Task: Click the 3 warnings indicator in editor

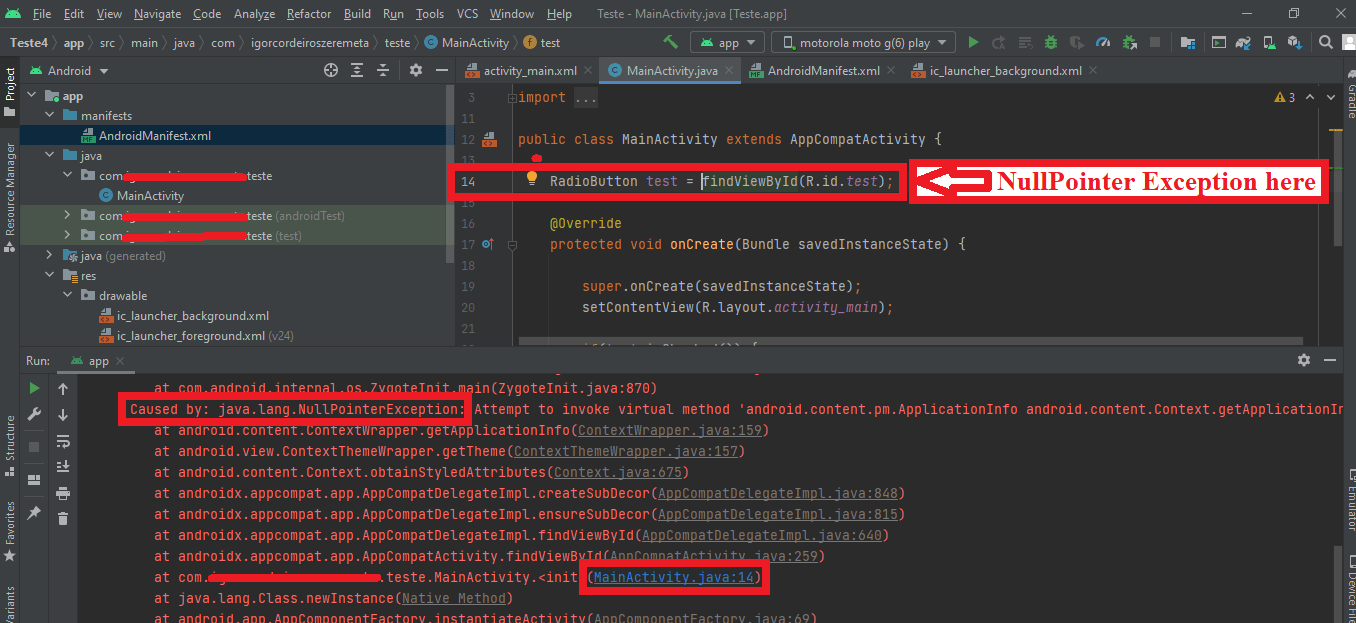Action: [1285, 98]
